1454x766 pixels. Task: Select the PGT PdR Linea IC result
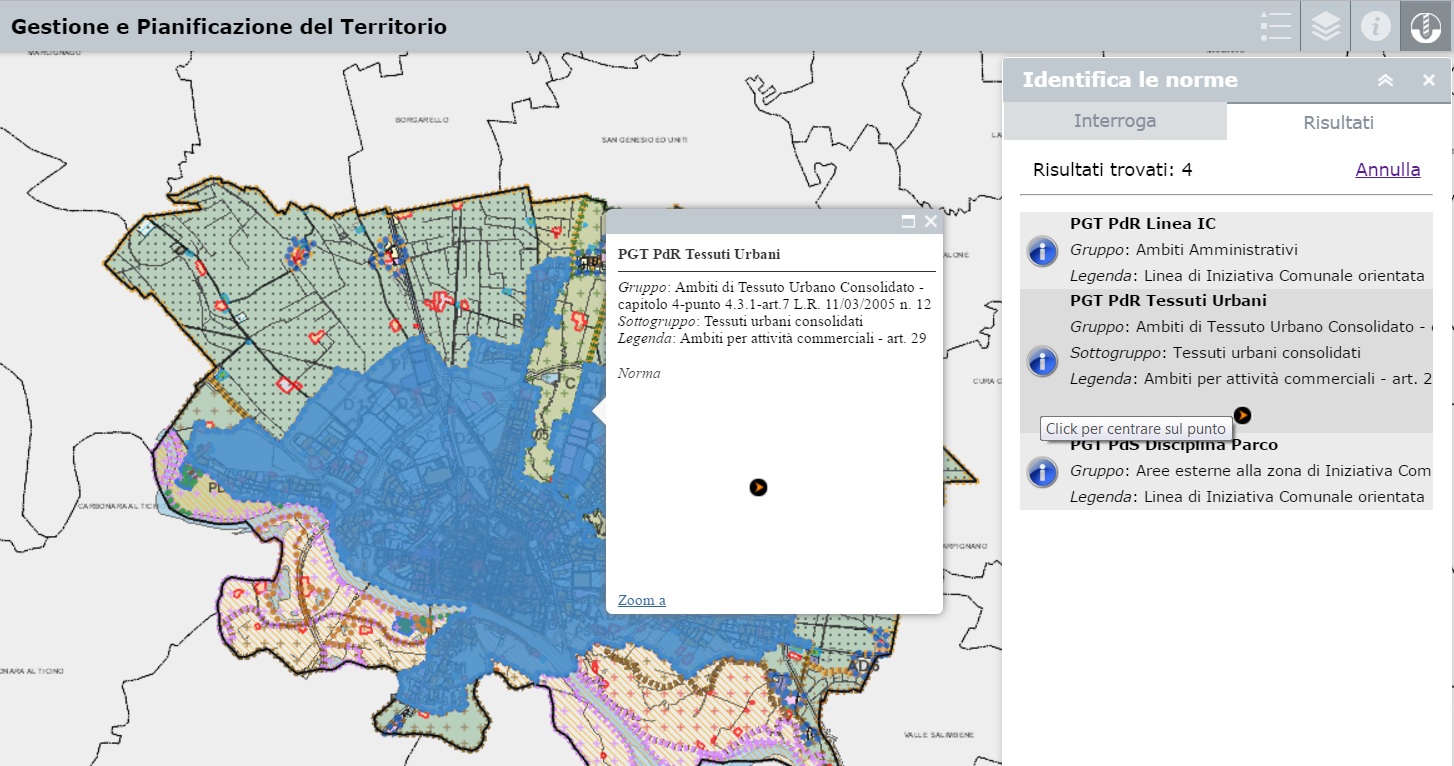pos(1142,224)
